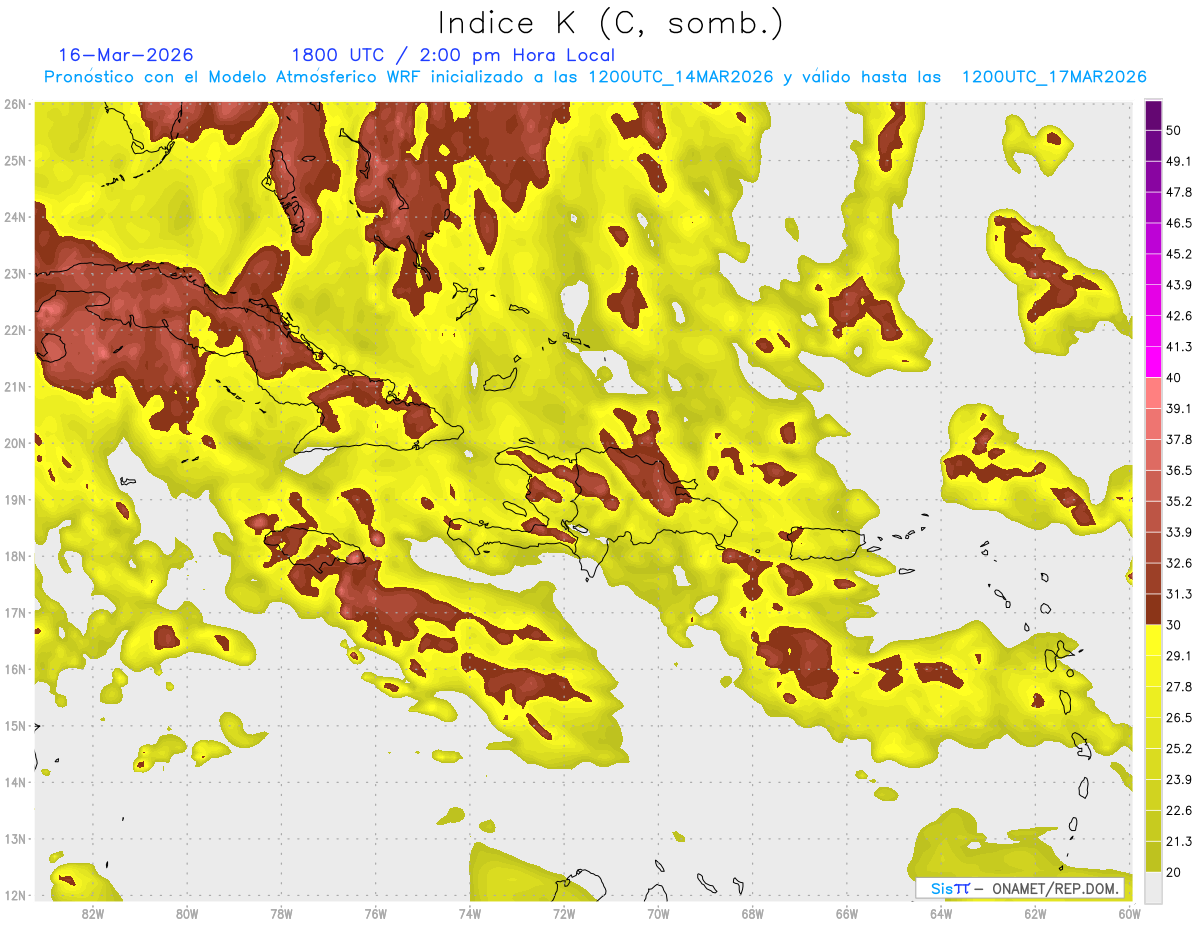Viewport: 1200px width, 927px height.
Task: Click the colorbar value '47.8'
Action: coord(1179,192)
